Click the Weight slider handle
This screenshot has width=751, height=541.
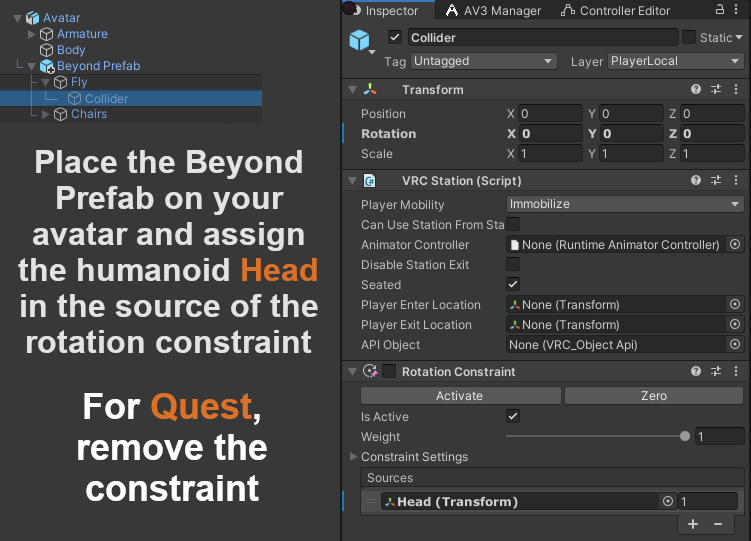(685, 437)
